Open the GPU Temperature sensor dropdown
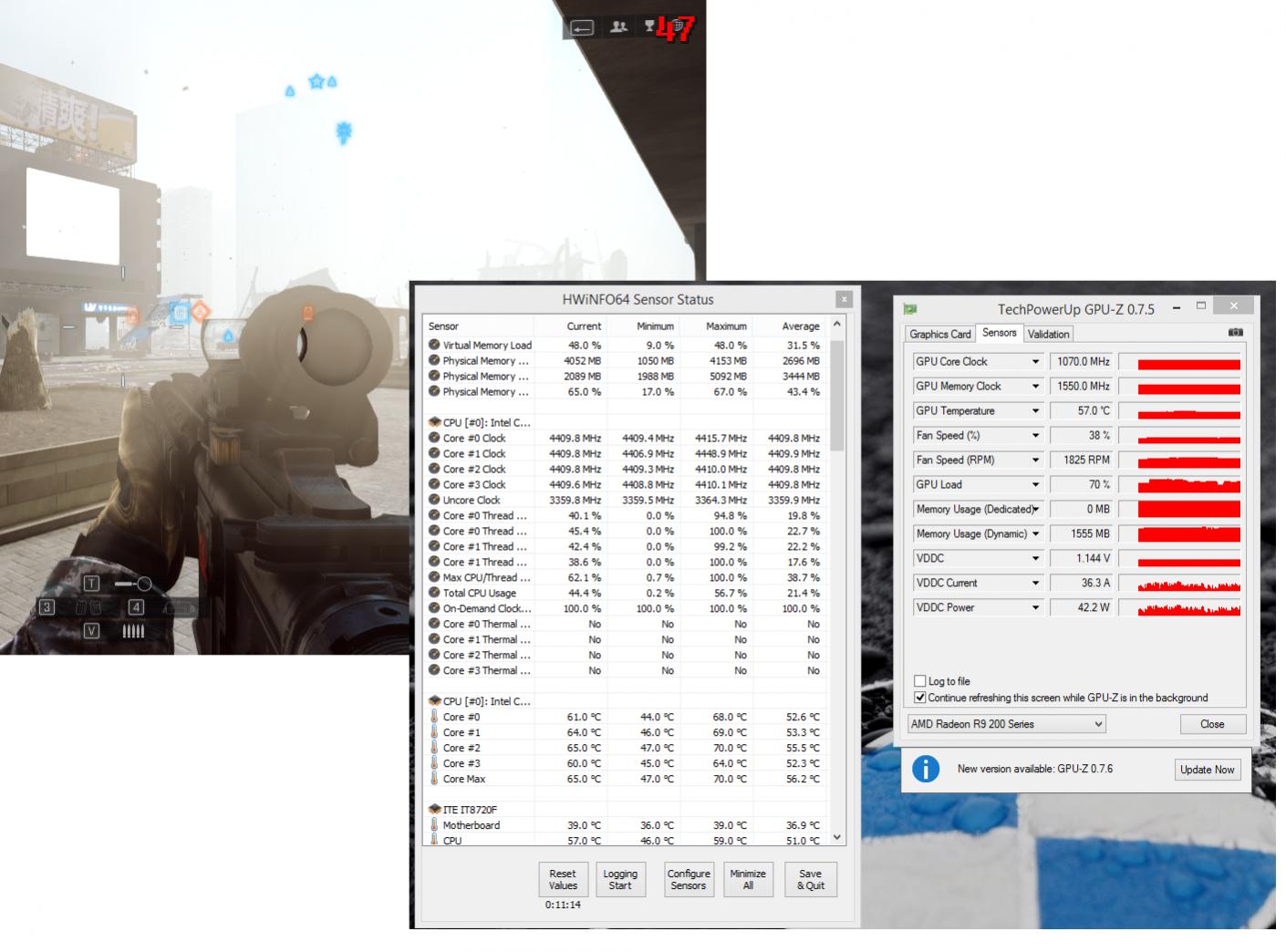The height and width of the screenshot is (952, 1286). pos(1035,411)
